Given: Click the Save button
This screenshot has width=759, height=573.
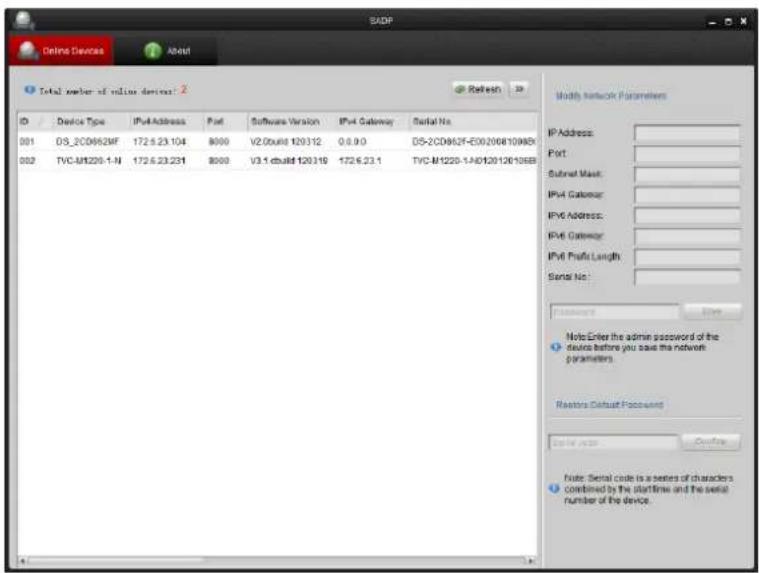Looking at the screenshot, I should 712,312.
